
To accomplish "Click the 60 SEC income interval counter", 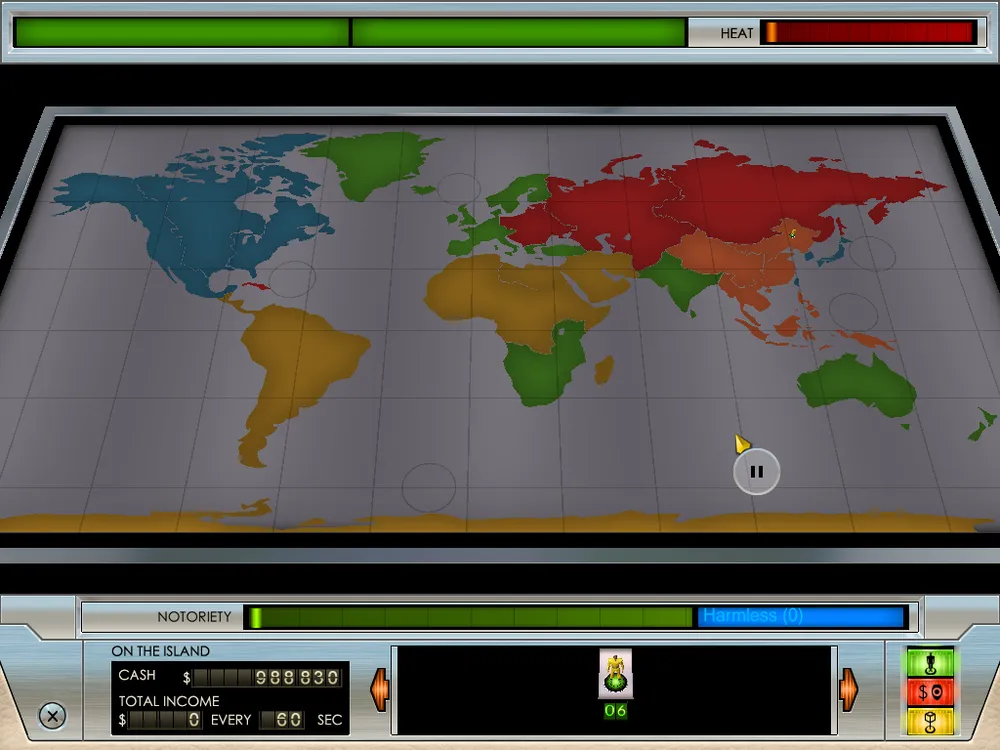I will [282, 720].
